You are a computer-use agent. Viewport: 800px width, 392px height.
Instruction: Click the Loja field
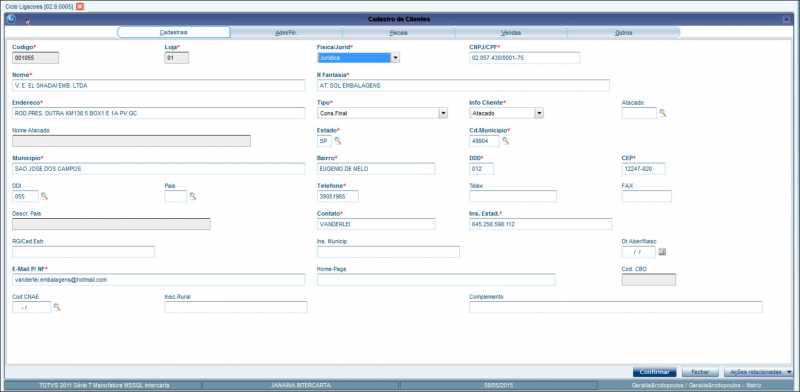(x=177, y=58)
